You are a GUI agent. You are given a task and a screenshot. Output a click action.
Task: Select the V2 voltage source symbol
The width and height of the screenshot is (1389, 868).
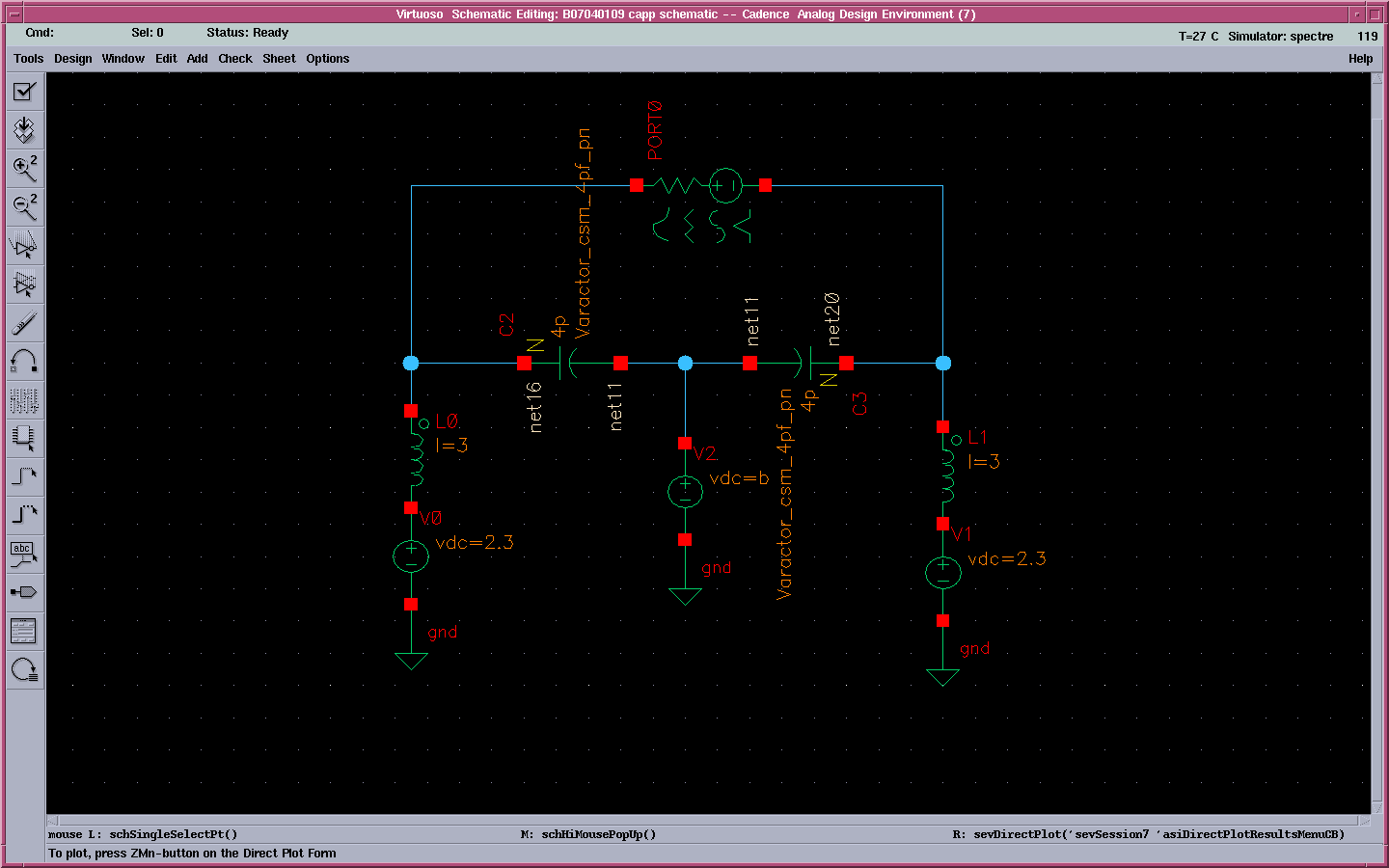pos(685,492)
